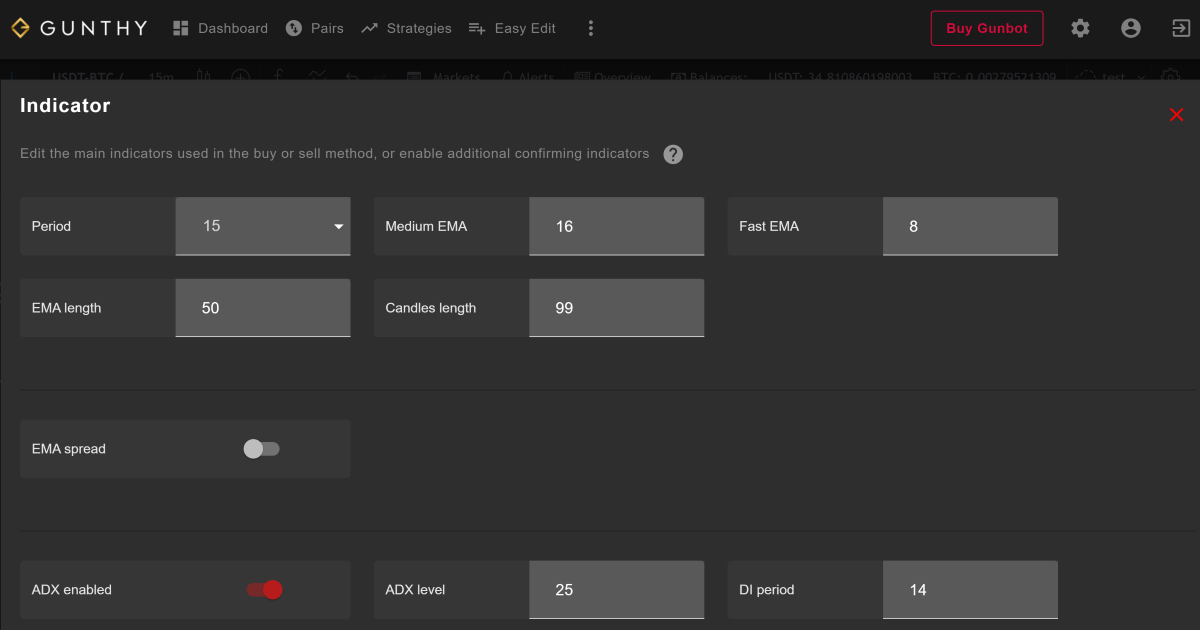Click the Medium EMA field showing 16

(617, 226)
